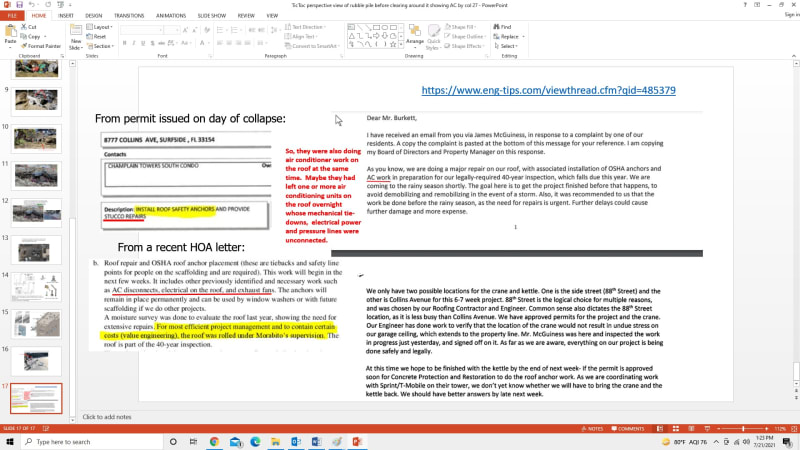Toggle Center paragraph alignment
The width and height of the screenshot is (800, 450).
click(x=229, y=43)
